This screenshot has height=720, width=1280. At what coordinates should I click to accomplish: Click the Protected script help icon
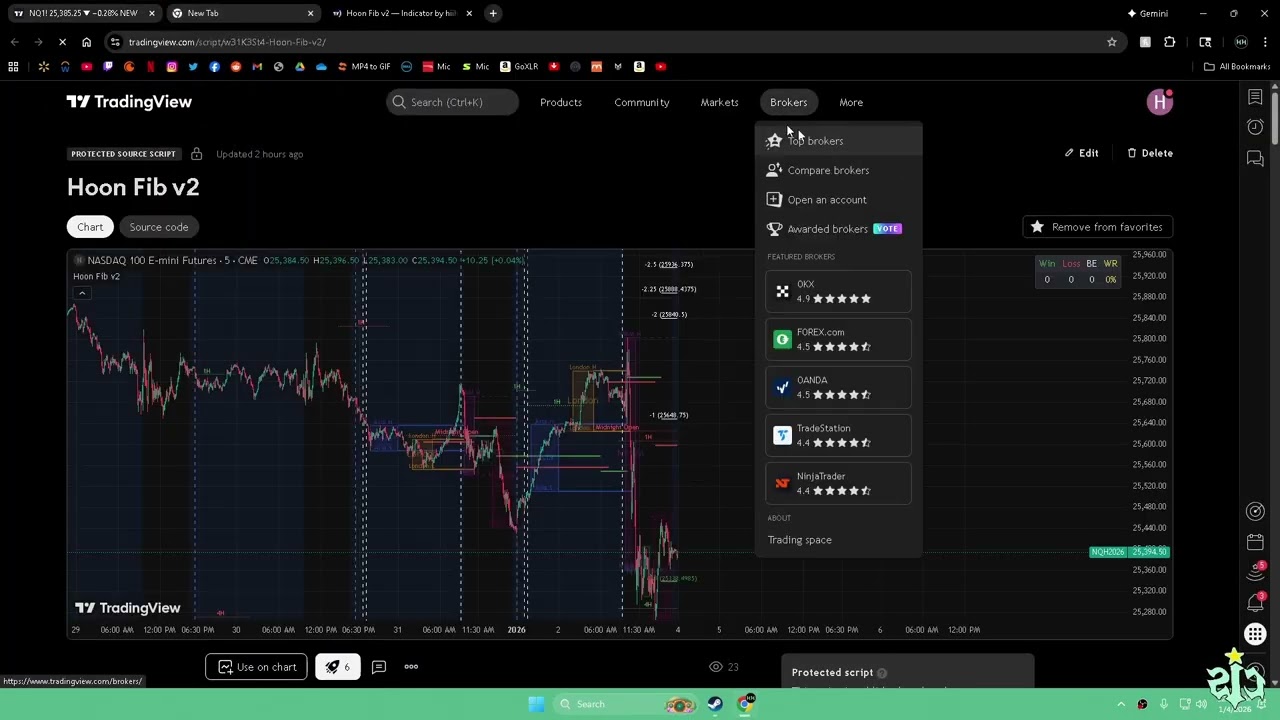882,673
